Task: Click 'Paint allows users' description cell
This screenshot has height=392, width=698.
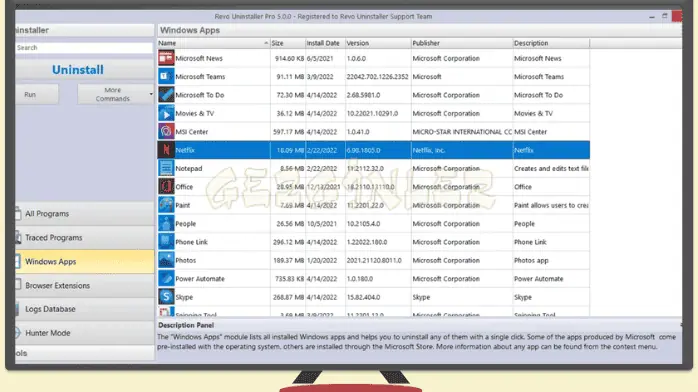Action: [551, 205]
